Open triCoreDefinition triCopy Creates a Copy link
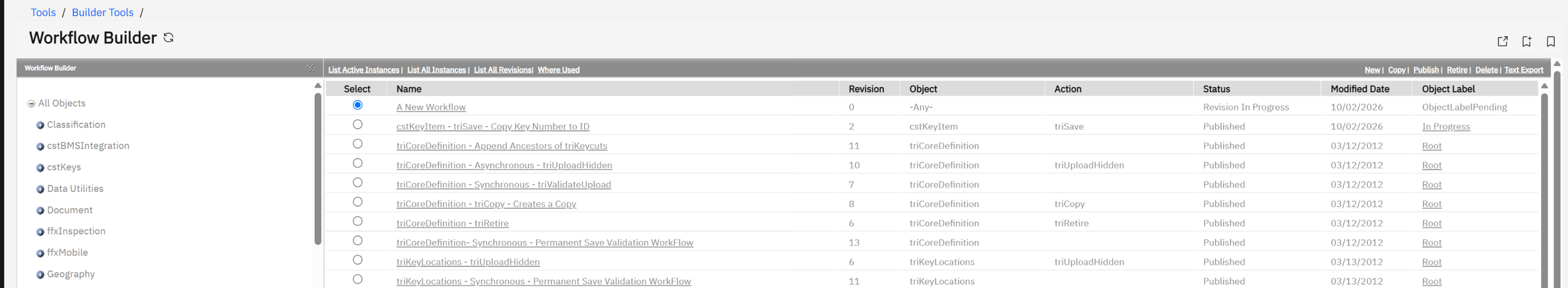1568x288 pixels. click(486, 204)
